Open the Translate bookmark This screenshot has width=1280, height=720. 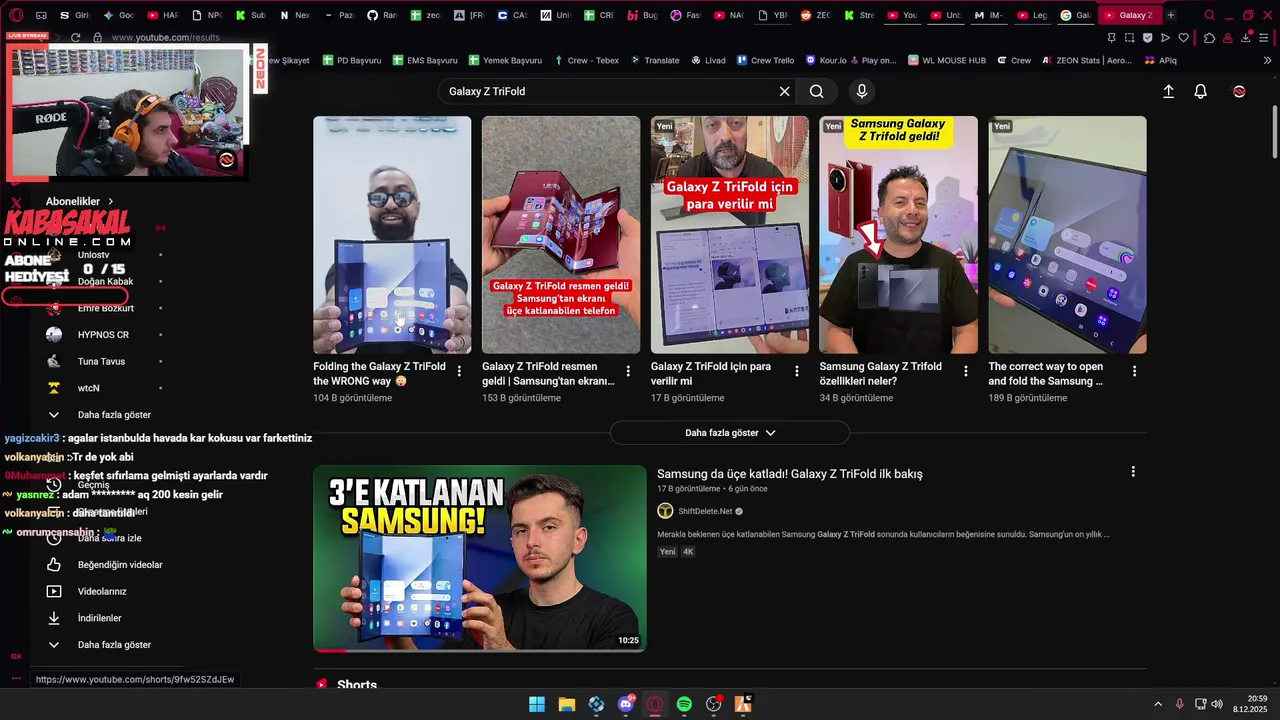click(655, 60)
